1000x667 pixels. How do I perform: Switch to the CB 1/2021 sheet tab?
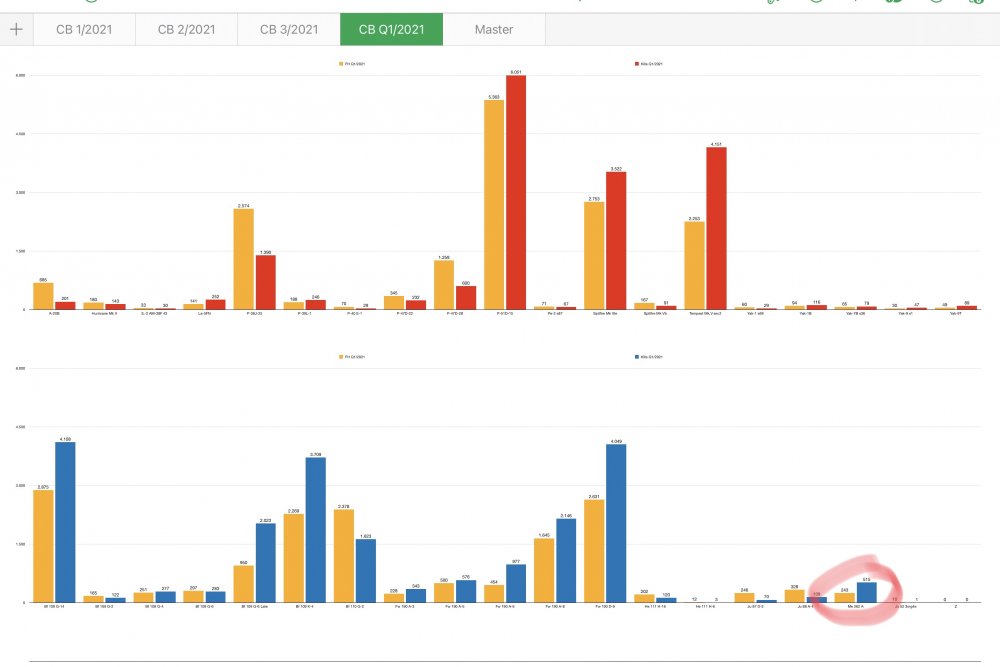coord(84,29)
